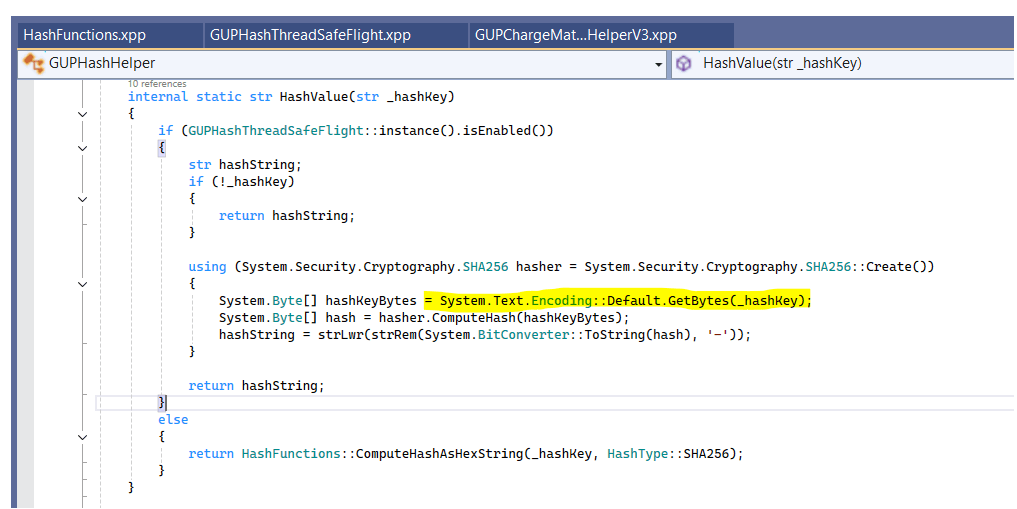Open the GUPHashThreadSafeFlight.xpp tab
The image size is (1017, 509).
[310, 35]
